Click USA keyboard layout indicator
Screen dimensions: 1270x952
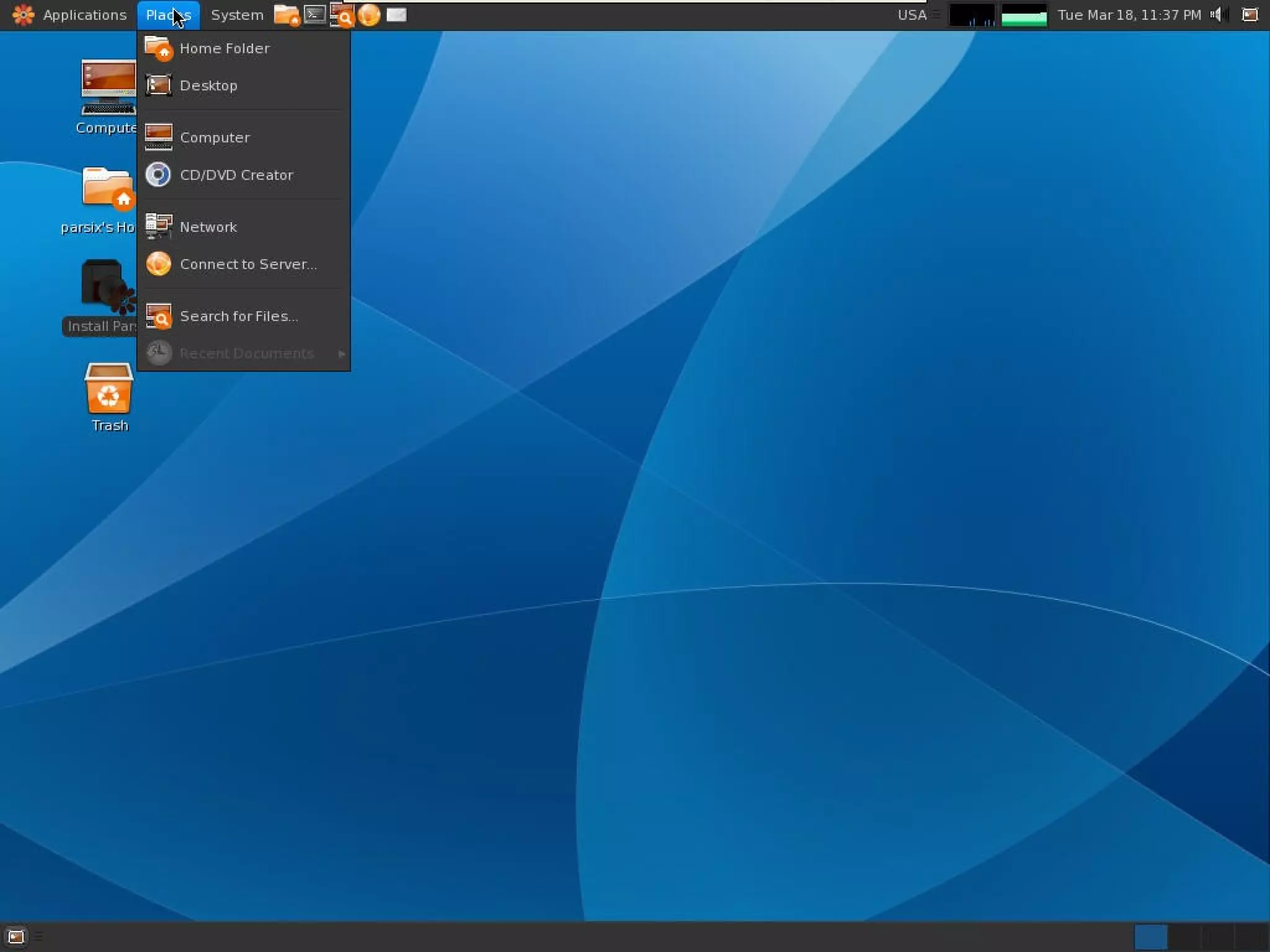[x=912, y=15]
